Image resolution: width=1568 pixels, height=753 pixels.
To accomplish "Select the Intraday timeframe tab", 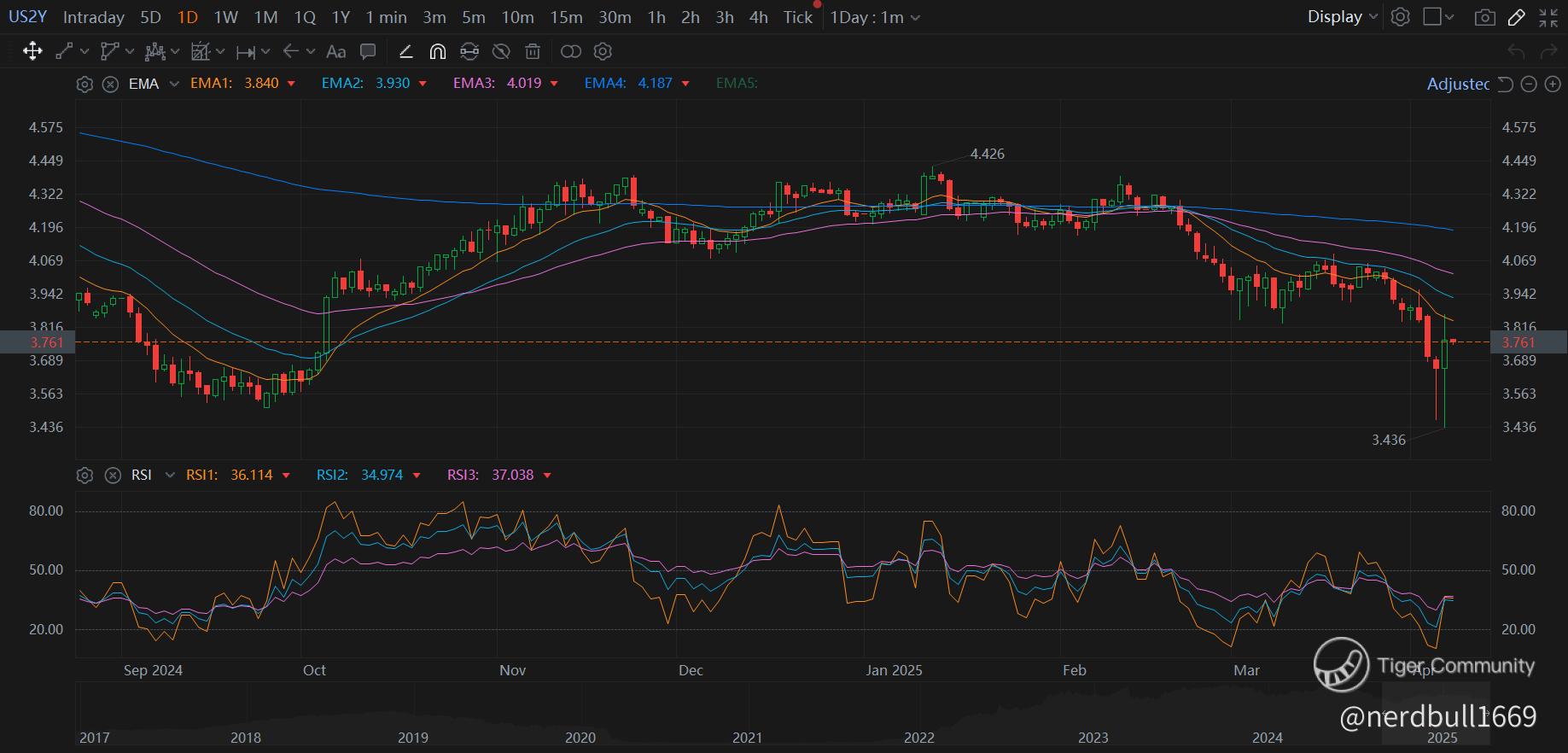I will pos(93,17).
